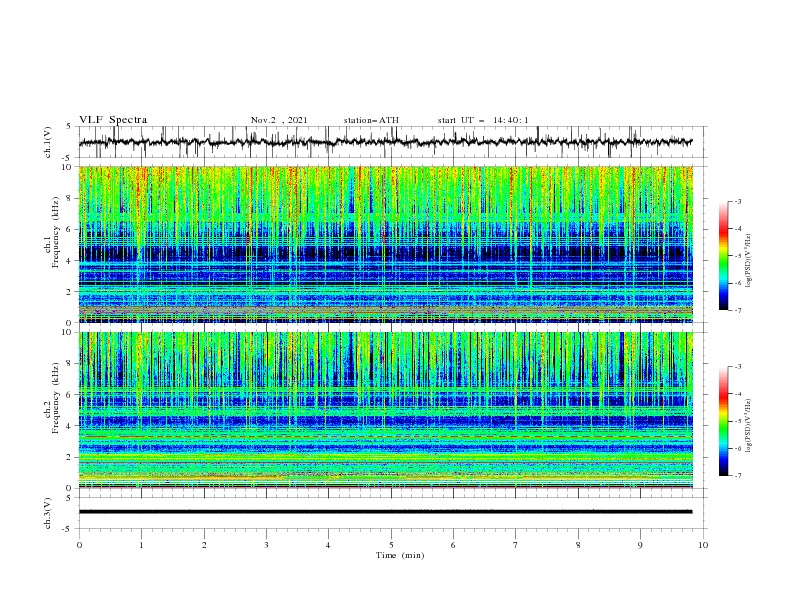The image size is (792, 612).
Task: Click time-axis tick label "6"
Action: tap(453, 545)
